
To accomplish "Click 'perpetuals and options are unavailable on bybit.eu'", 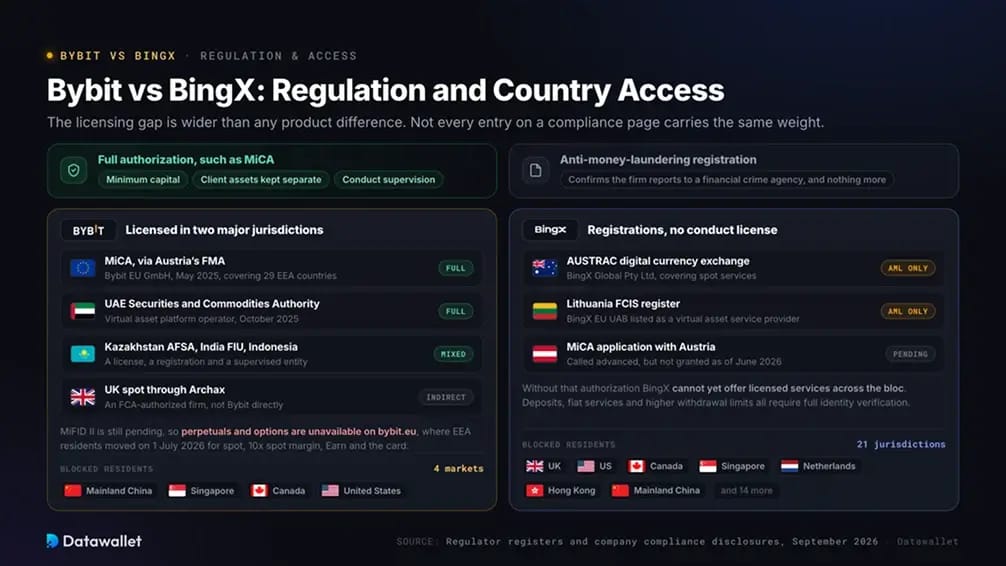I will (299, 431).
